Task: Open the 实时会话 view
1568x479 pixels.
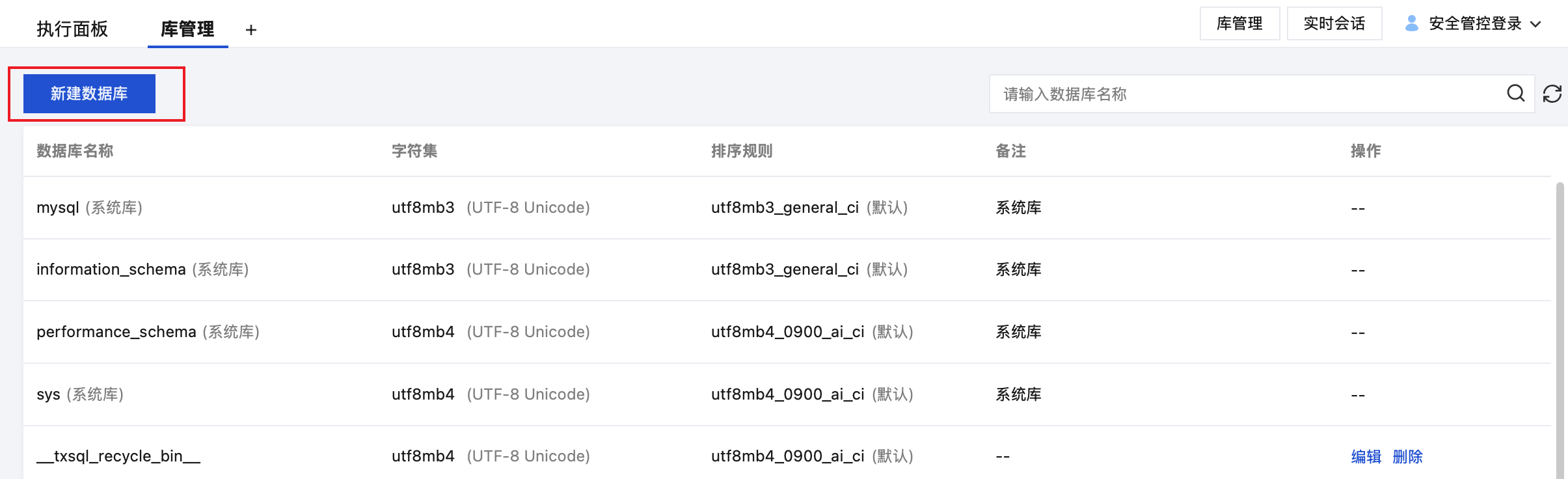Action: pyautogui.click(x=1334, y=24)
